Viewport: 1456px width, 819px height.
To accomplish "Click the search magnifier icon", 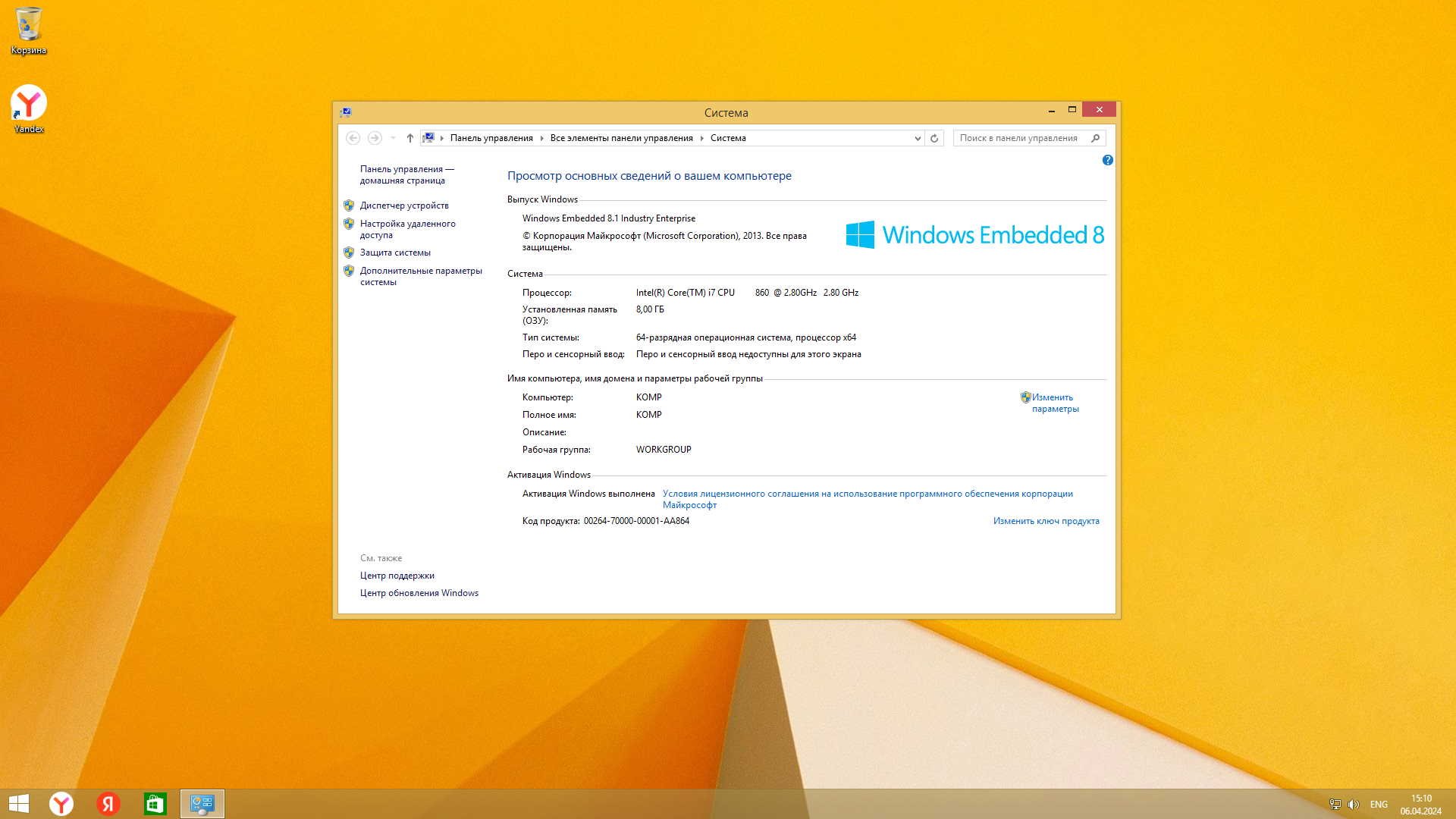I will click(1095, 138).
